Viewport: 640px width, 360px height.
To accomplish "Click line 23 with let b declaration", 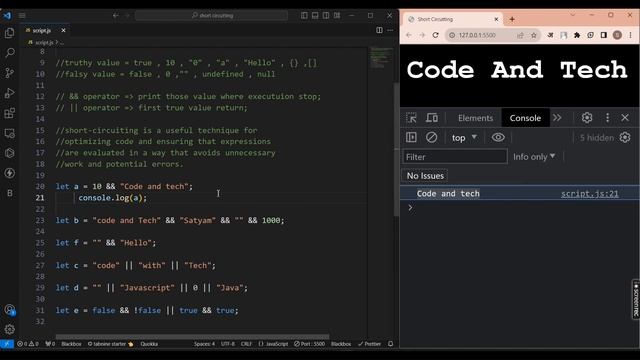I will 170,220.
